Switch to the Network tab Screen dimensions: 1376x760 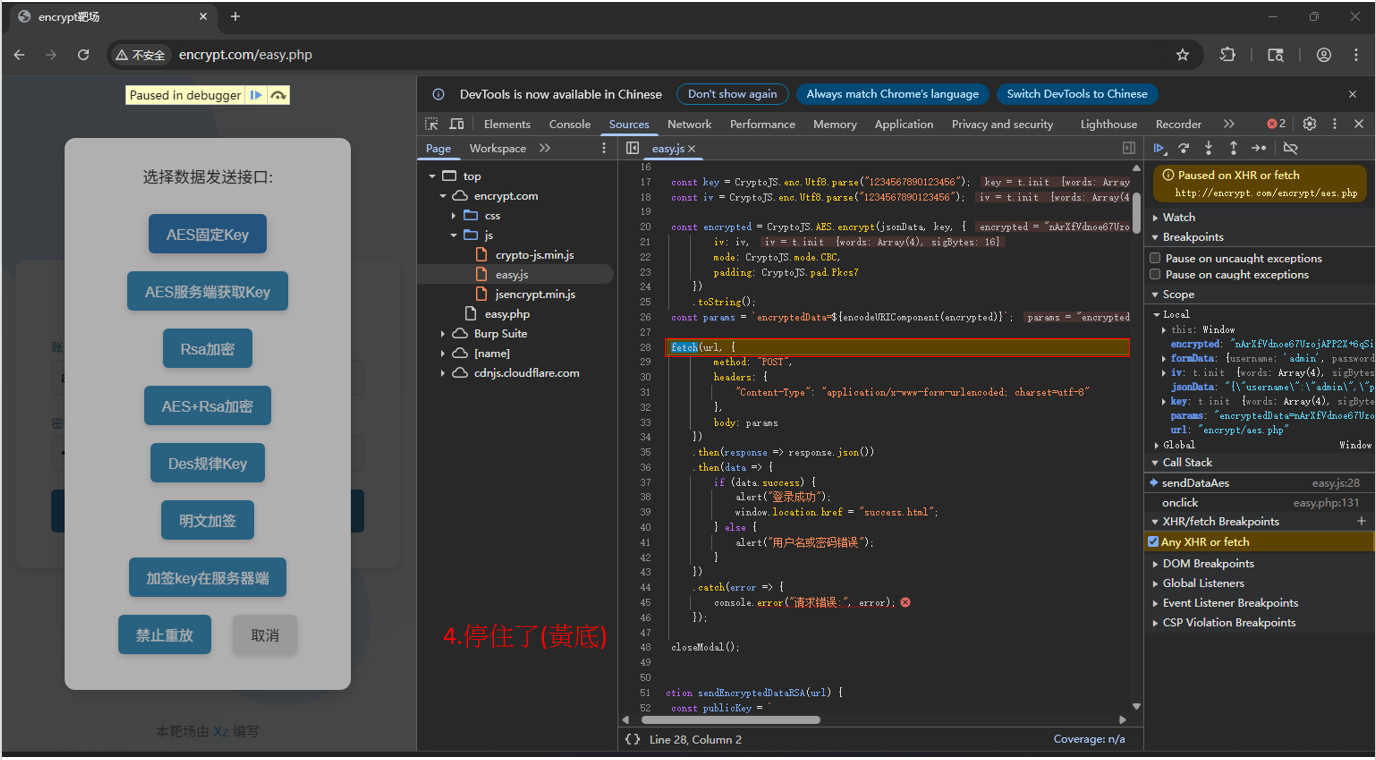tap(689, 124)
